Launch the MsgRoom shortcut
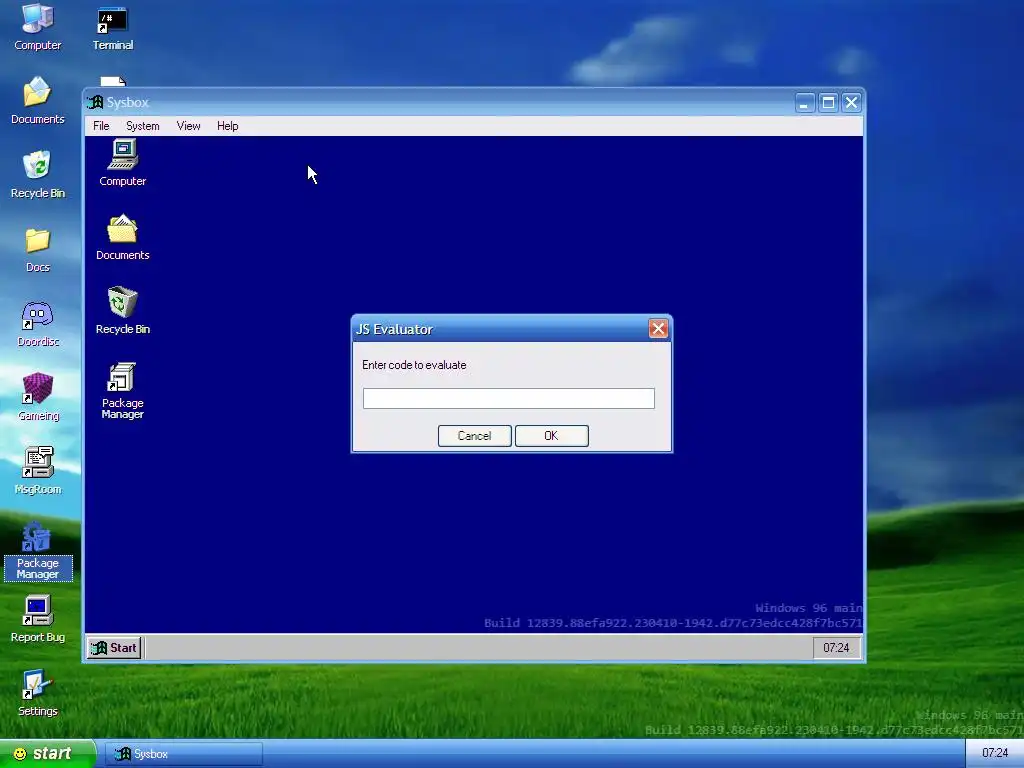The image size is (1024, 768). click(x=37, y=471)
